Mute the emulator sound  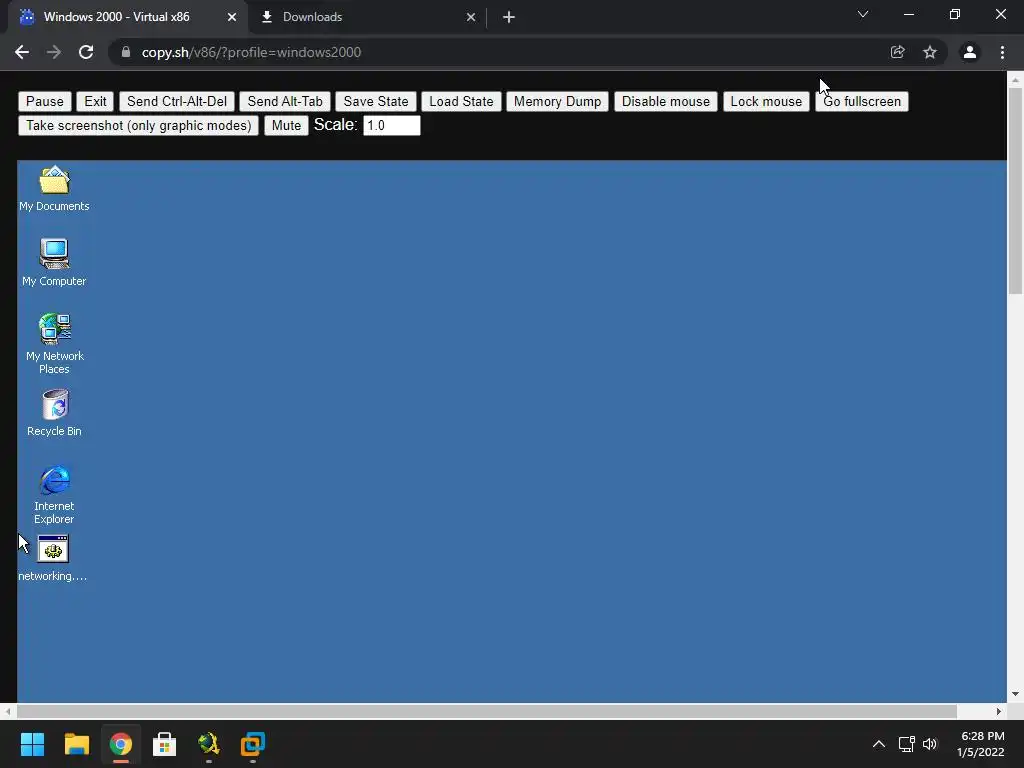286,125
